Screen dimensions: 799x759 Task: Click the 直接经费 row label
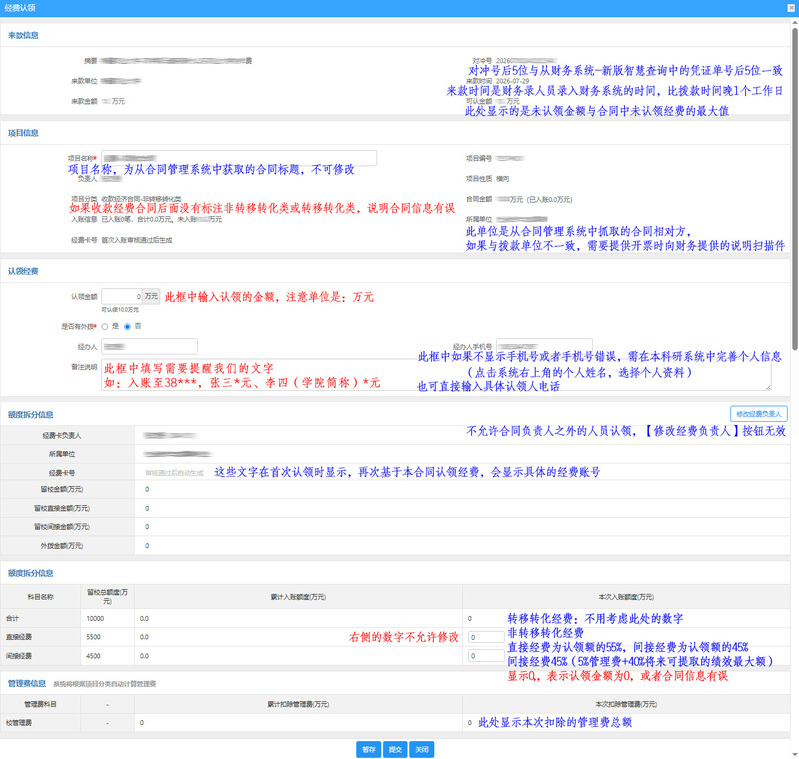pos(19,637)
